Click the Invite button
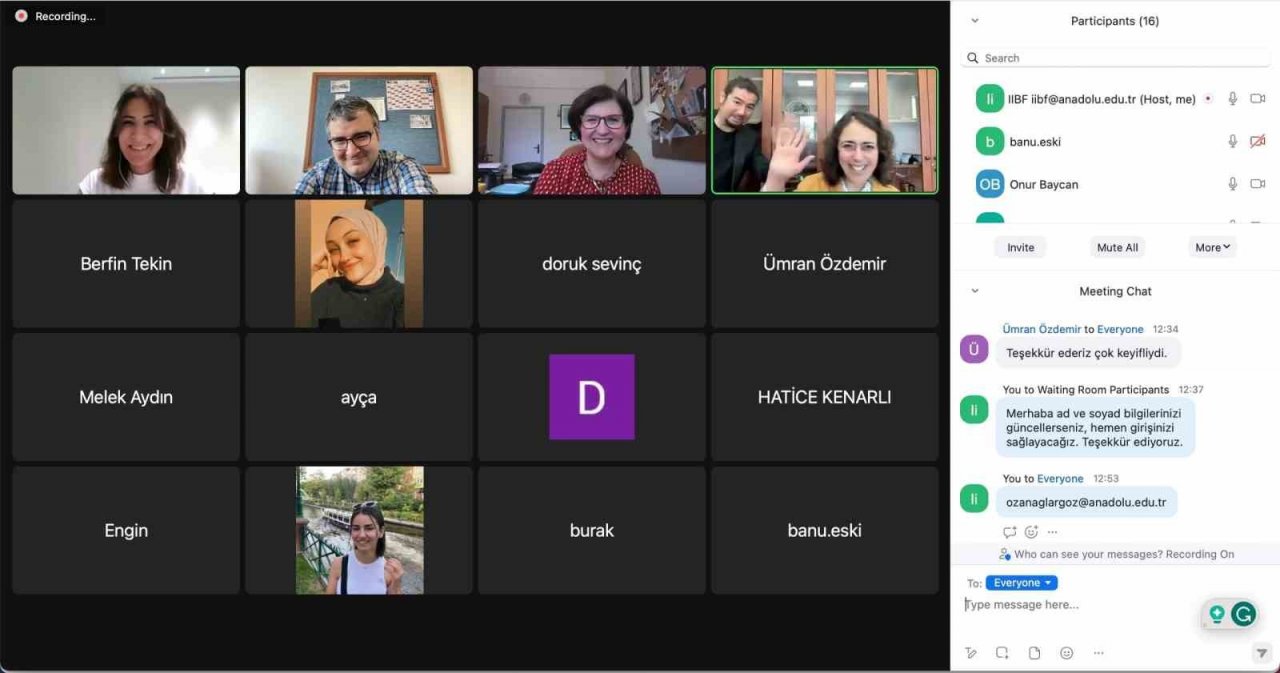1280x673 pixels. click(1020, 247)
